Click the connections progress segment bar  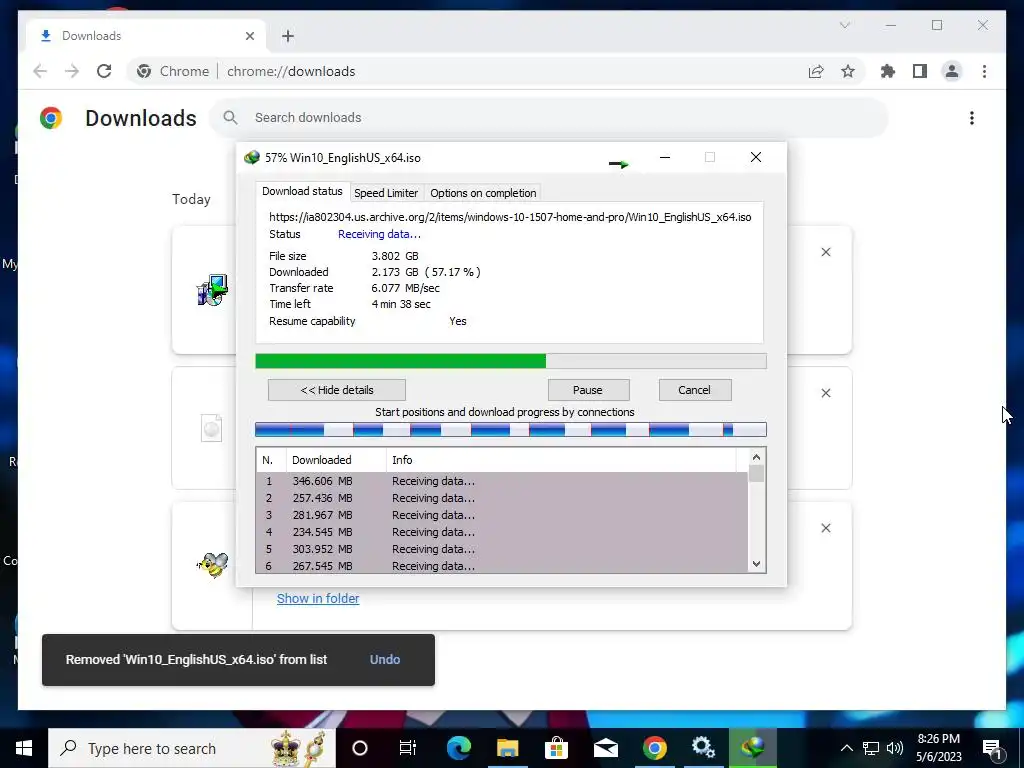pyautogui.click(x=511, y=429)
